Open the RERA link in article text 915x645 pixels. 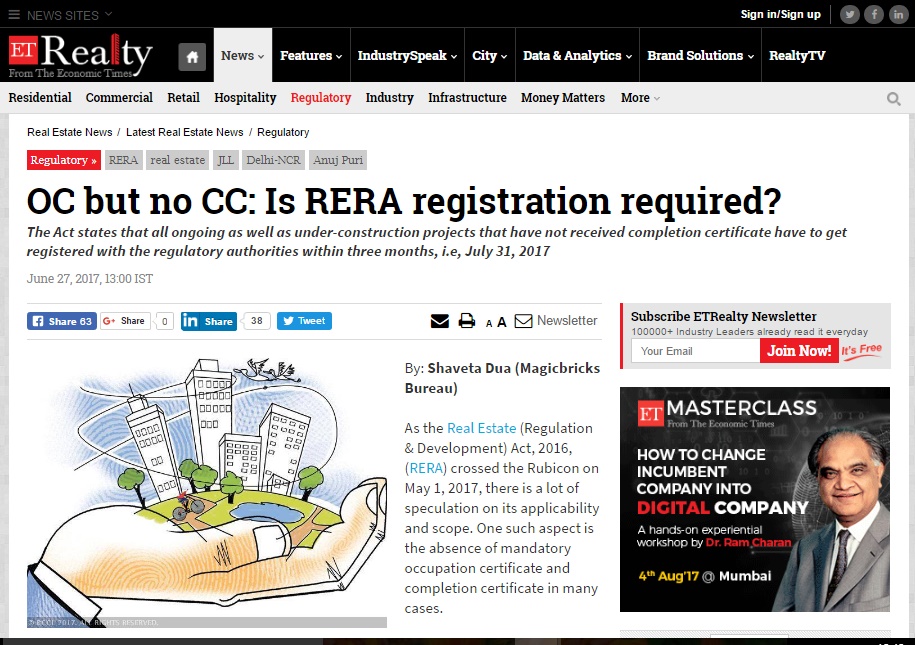coord(427,469)
